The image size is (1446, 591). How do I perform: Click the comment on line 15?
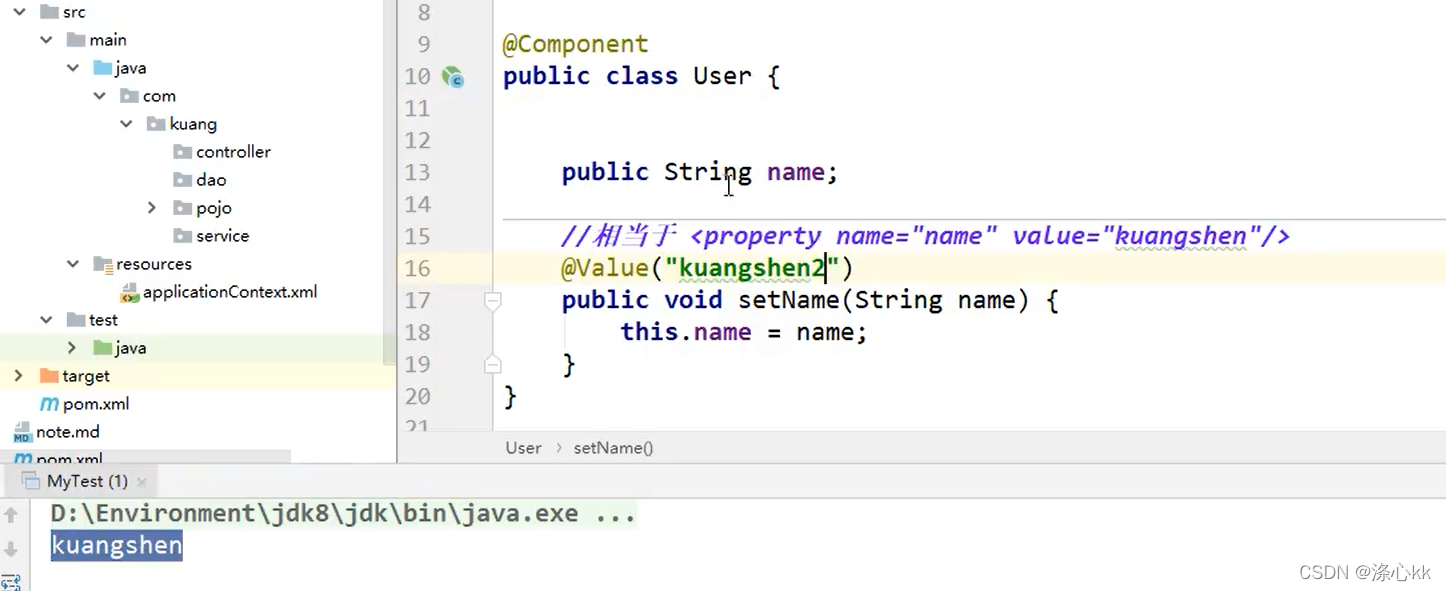point(926,236)
